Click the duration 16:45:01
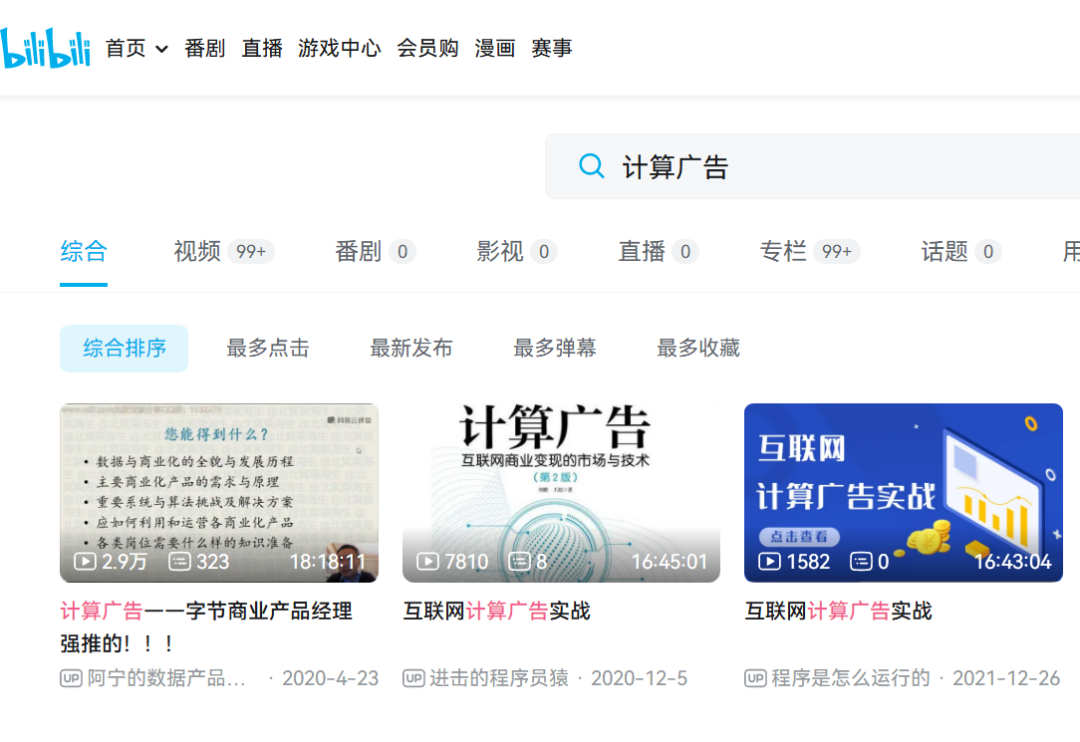This screenshot has height=742, width=1080. coord(669,561)
